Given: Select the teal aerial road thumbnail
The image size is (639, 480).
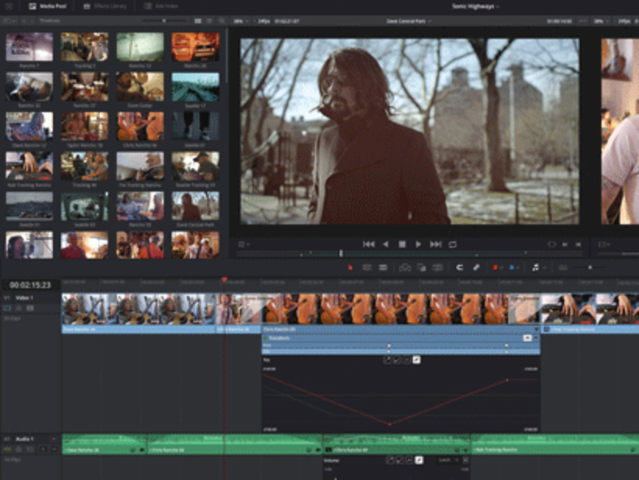Looking at the screenshot, I should point(195,86).
